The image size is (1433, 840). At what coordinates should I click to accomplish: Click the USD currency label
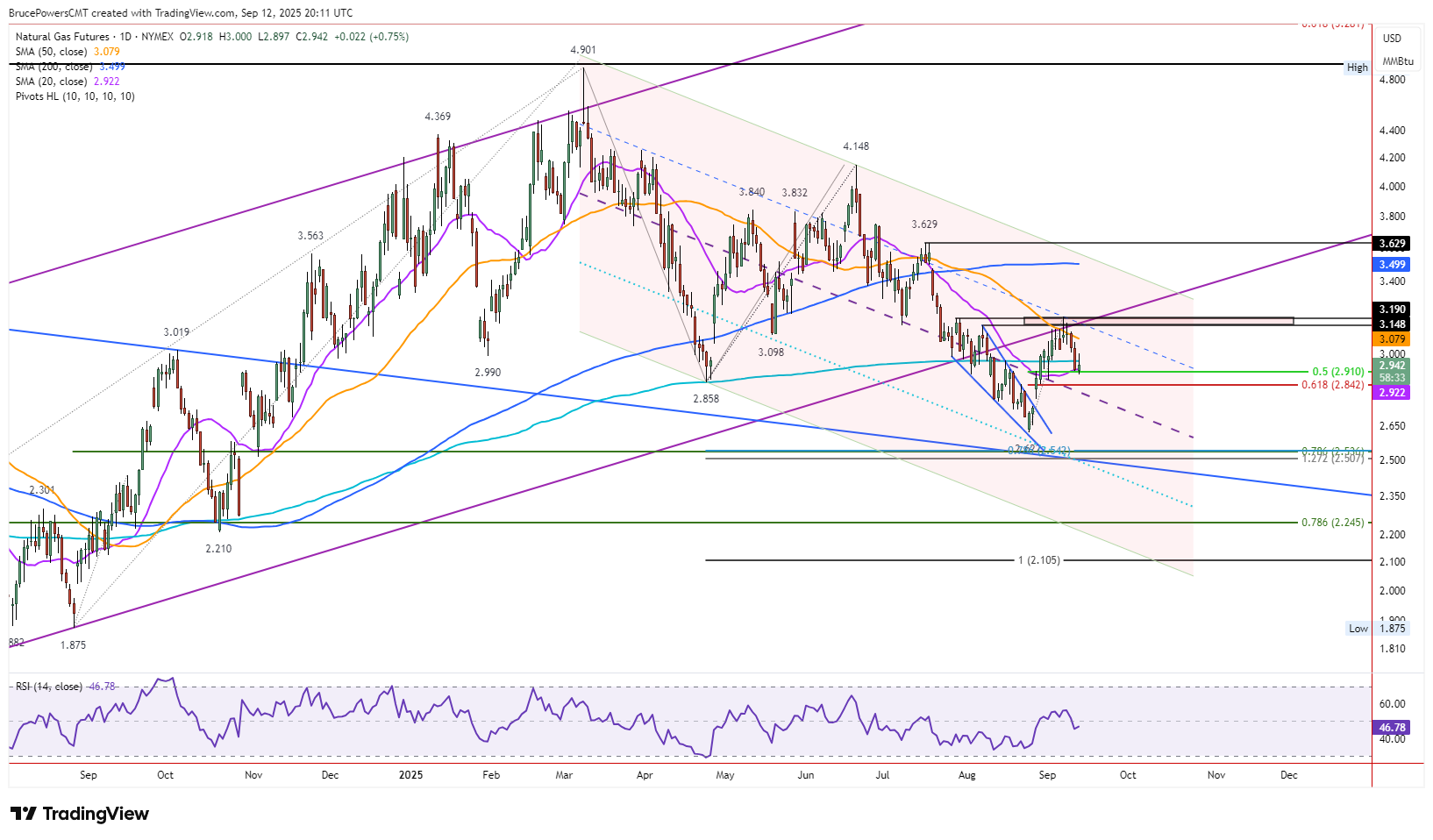1392,39
